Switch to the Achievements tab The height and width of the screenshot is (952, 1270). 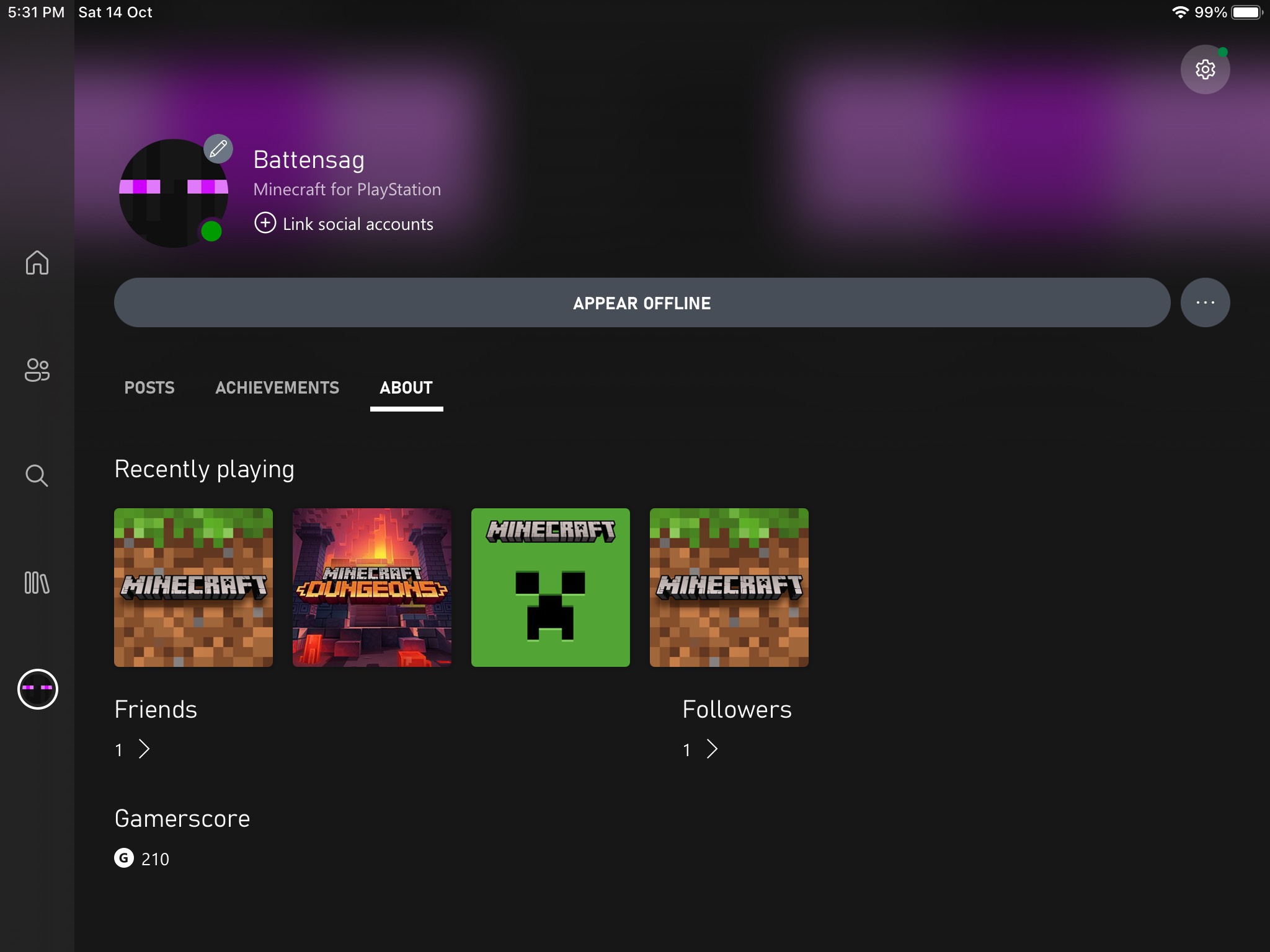pyautogui.click(x=277, y=388)
